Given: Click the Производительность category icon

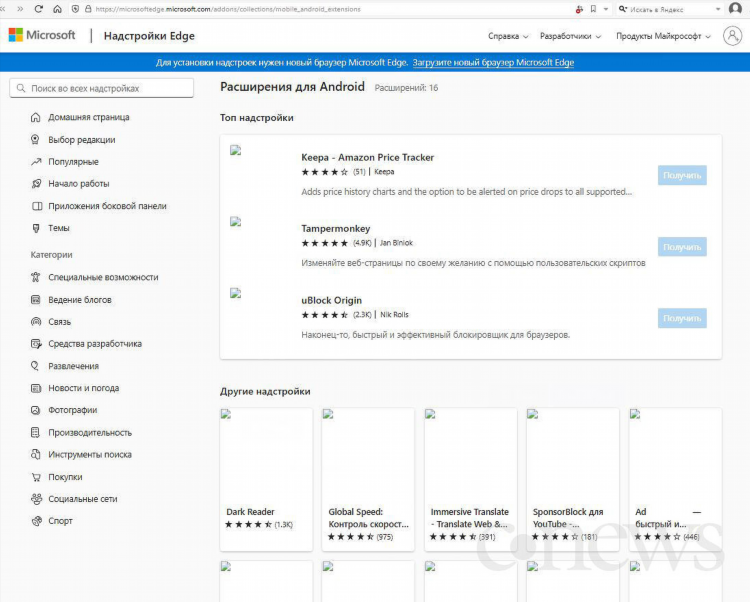Looking at the screenshot, I should (36, 433).
